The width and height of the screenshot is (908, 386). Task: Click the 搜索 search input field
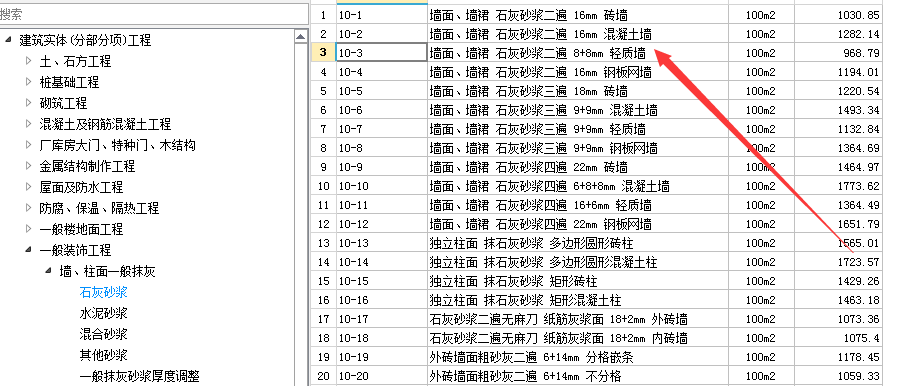[154, 14]
